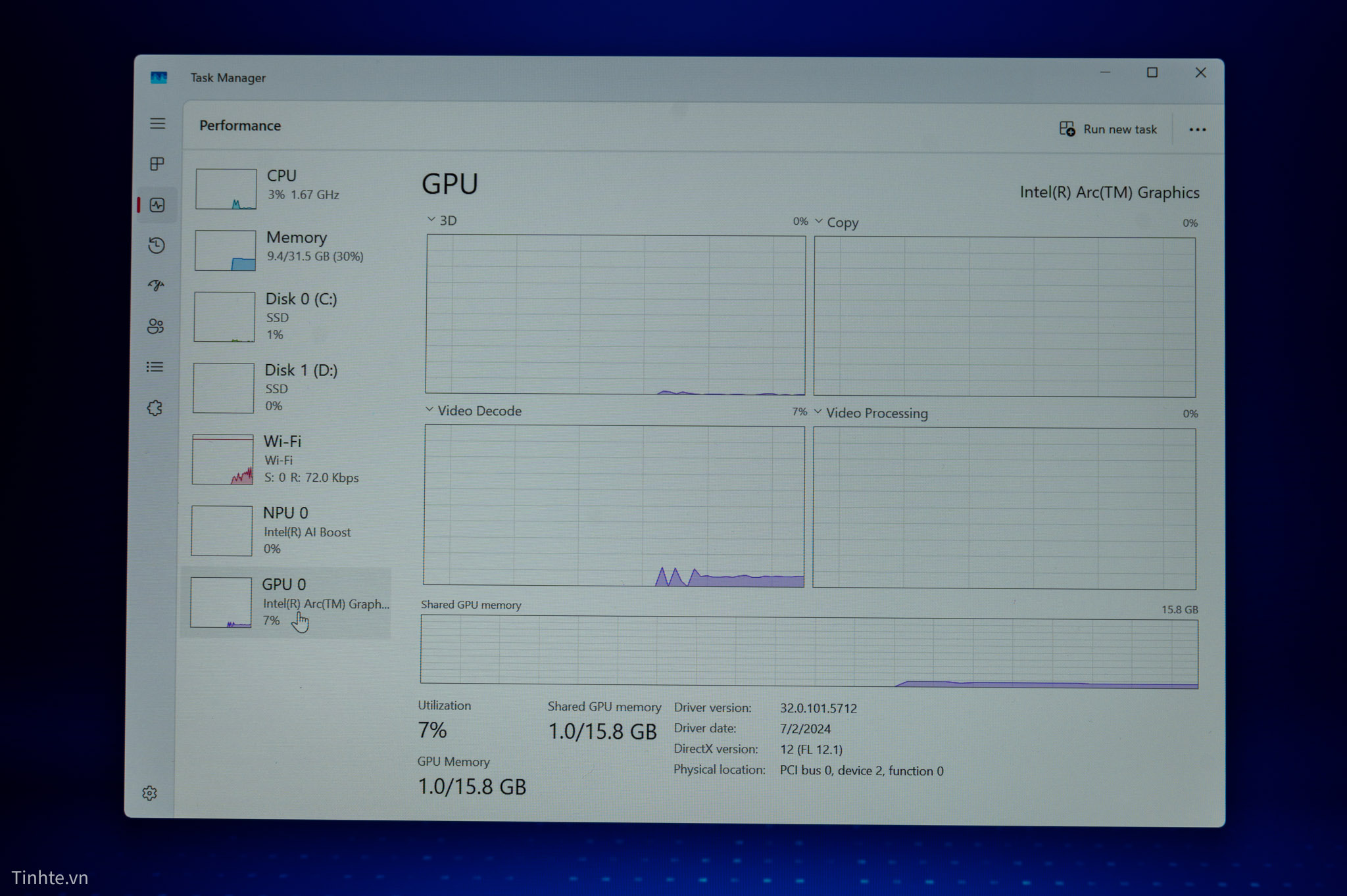Image resolution: width=1347 pixels, height=896 pixels.
Task: Open the three-dot more options menu
Action: coord(1198,130)
